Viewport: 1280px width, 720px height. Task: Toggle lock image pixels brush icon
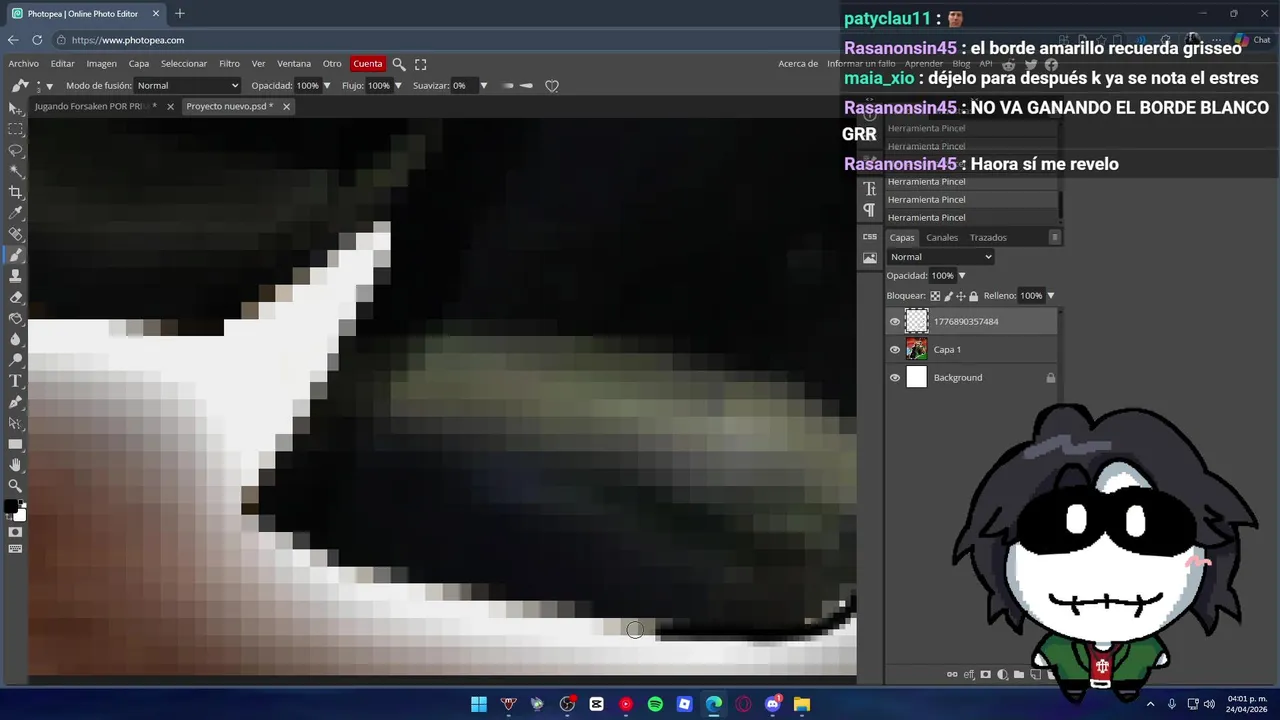[948, 296]
